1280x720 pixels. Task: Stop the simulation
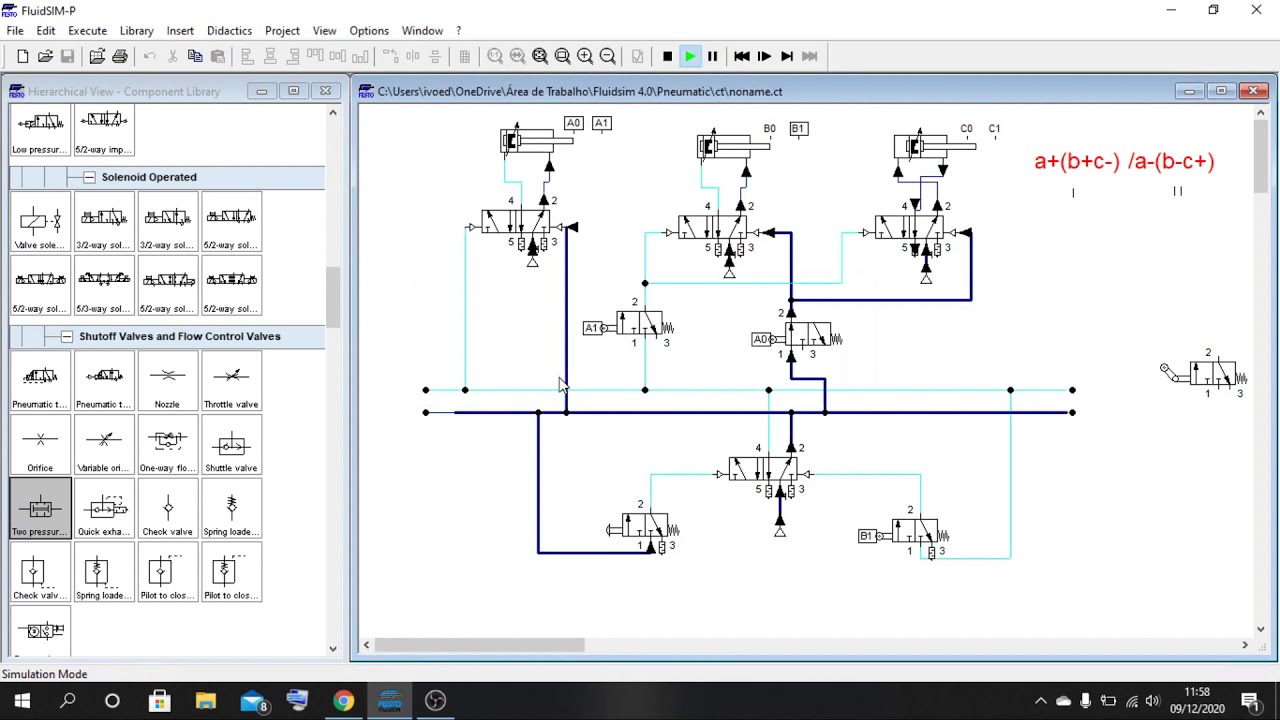667,57
